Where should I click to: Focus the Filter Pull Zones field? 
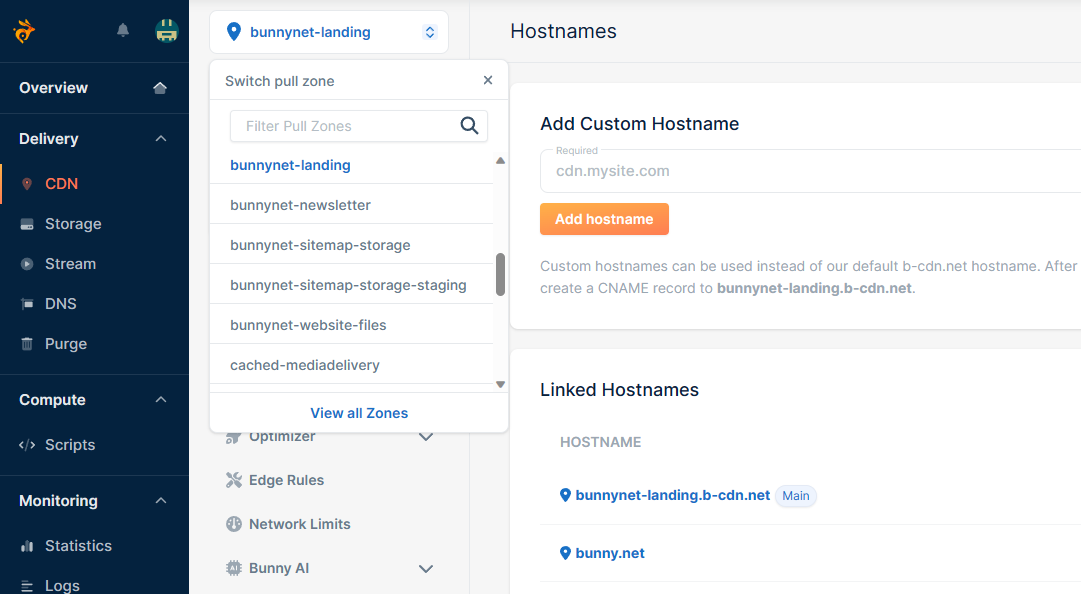pos(358,126)
